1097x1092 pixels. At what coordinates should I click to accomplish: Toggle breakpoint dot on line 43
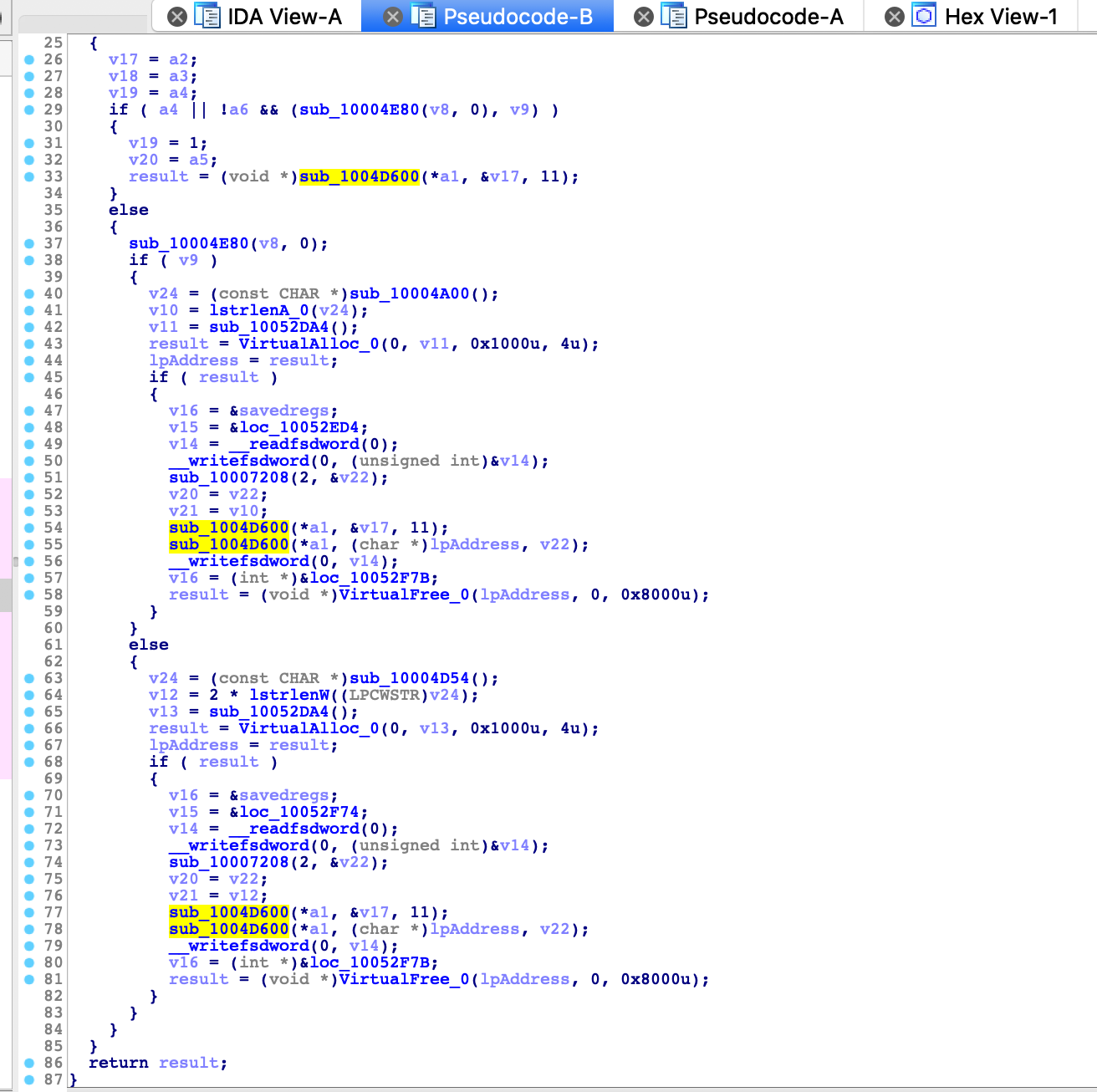tap(29, 344)
